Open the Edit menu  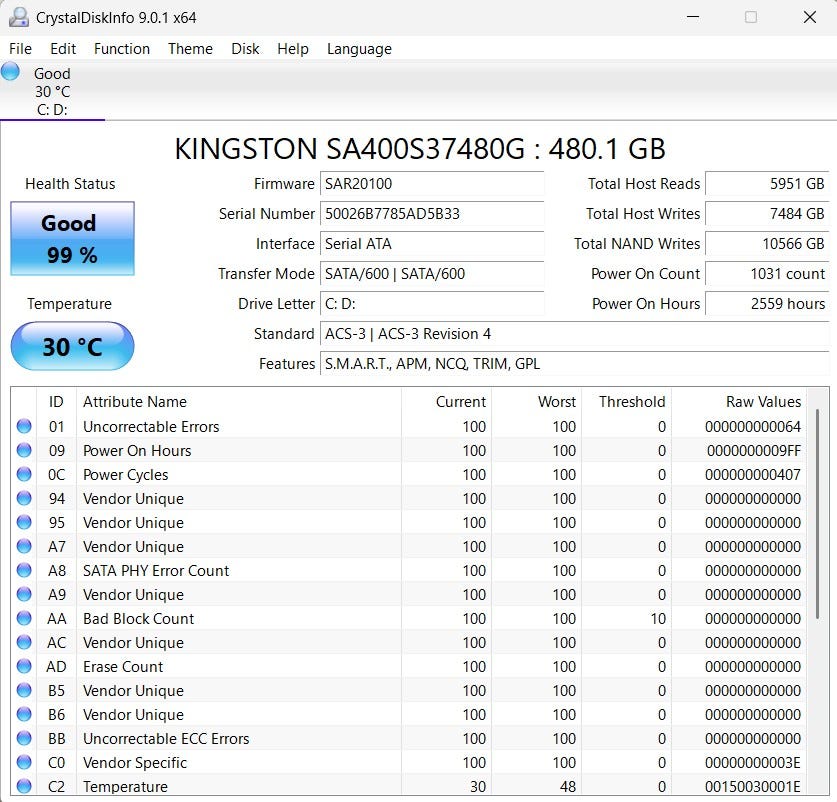63,49
